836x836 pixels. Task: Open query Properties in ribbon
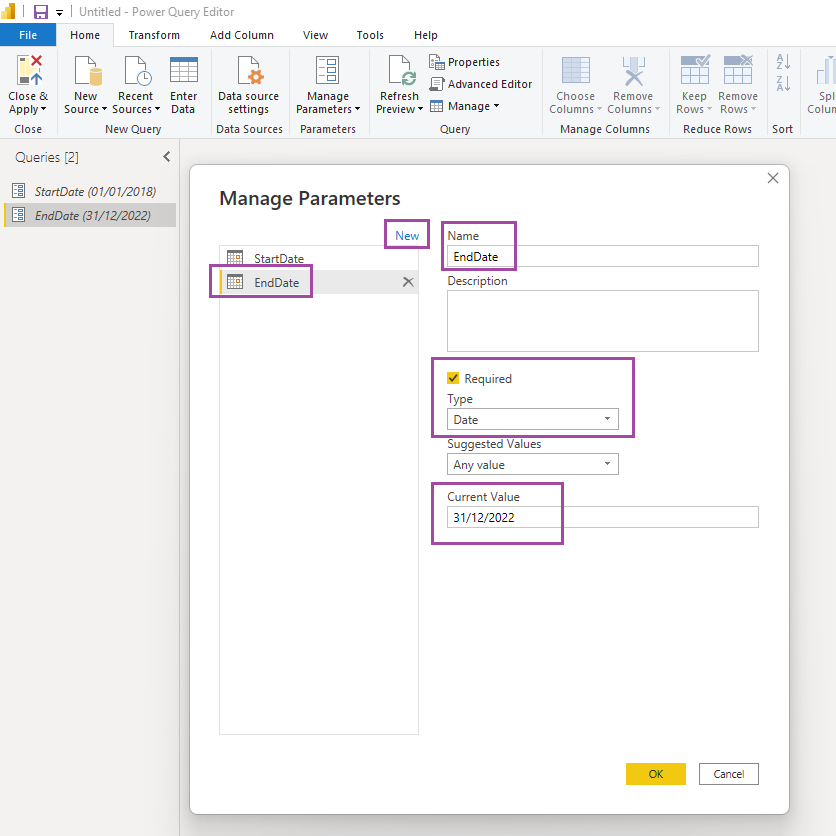464,62
